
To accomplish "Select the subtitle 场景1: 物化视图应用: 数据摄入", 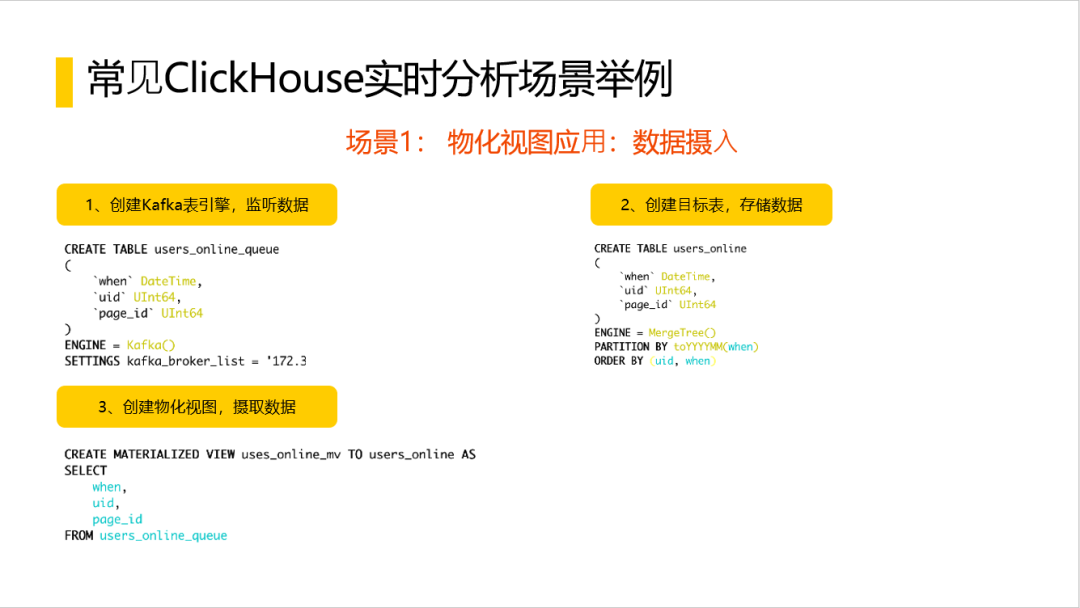I will tap(541, 143).
